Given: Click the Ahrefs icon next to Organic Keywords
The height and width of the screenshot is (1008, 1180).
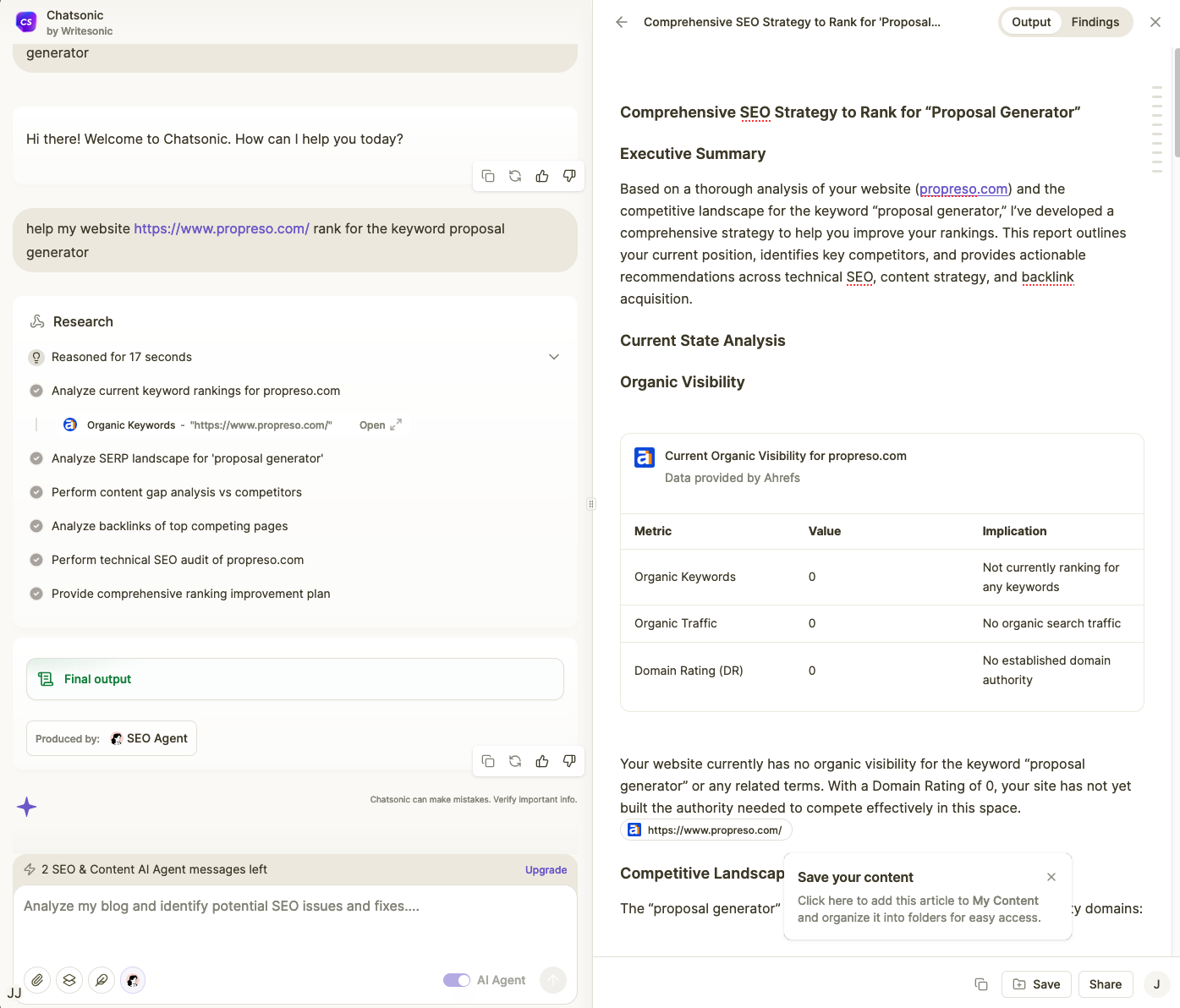Looking at the screenshot, I should [x=70, y=425].
